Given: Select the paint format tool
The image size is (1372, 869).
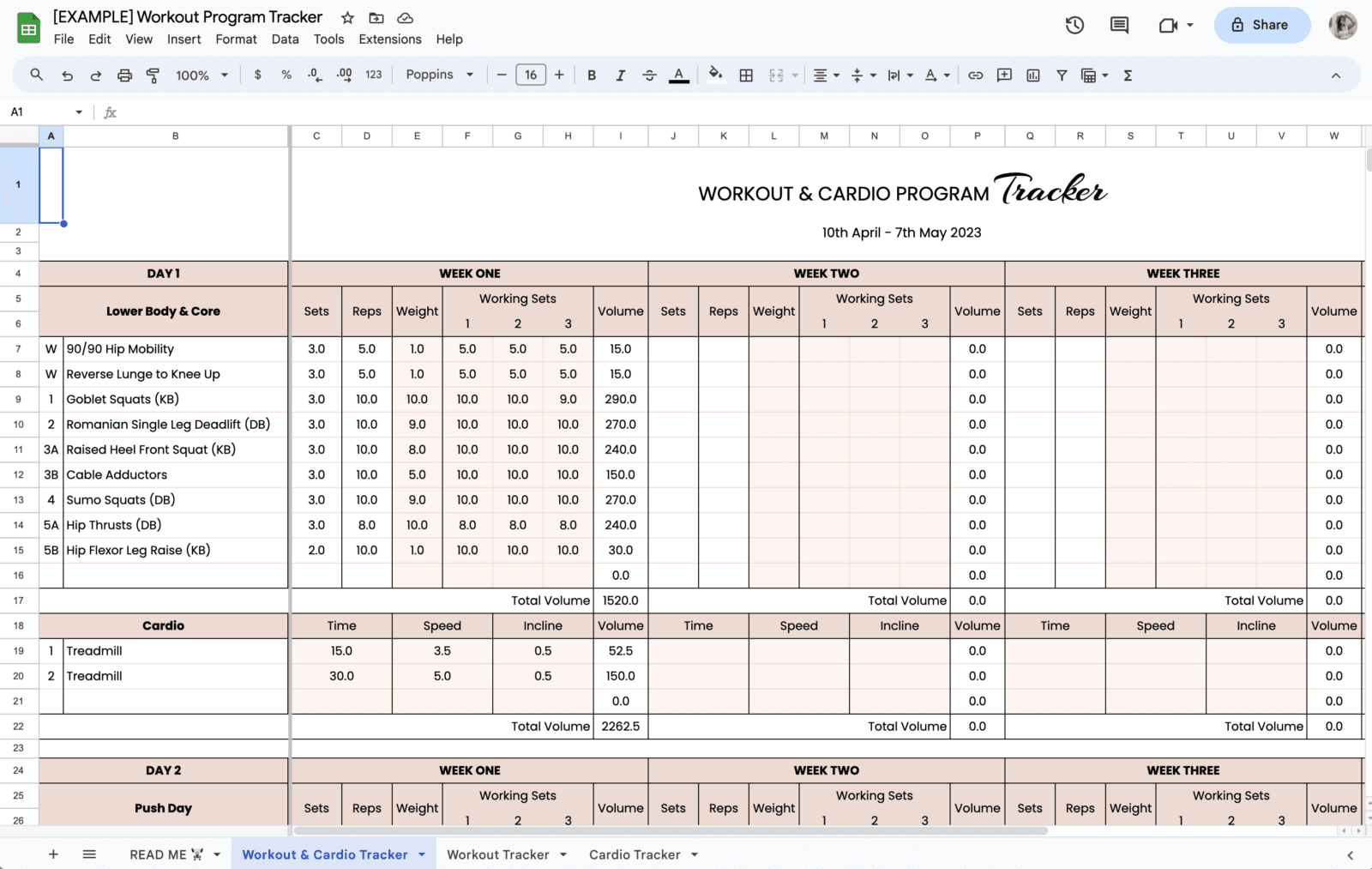Looking at the screenshot, I should [153, 75].
